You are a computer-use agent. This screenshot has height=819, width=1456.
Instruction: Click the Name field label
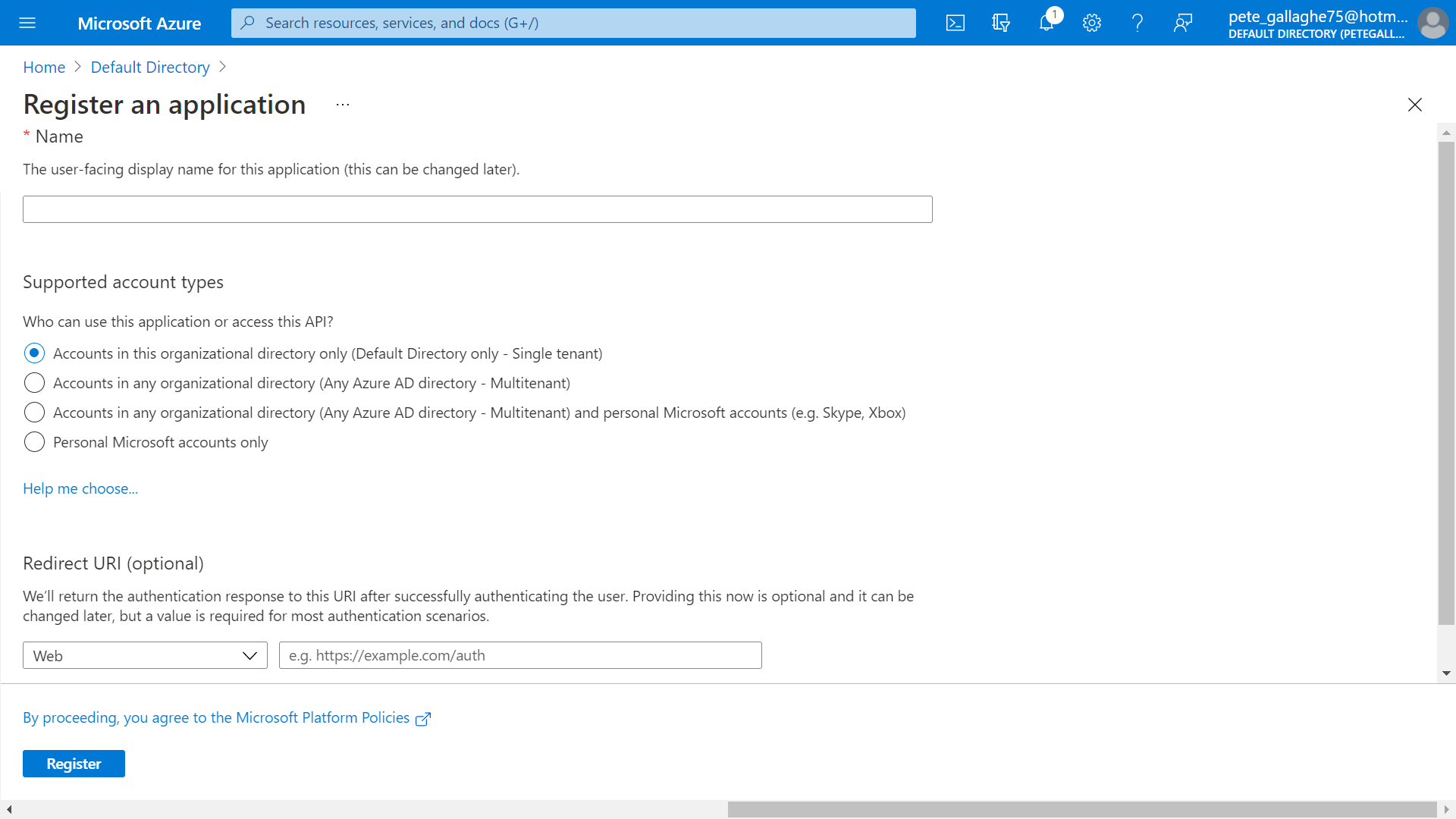(59, 136)
